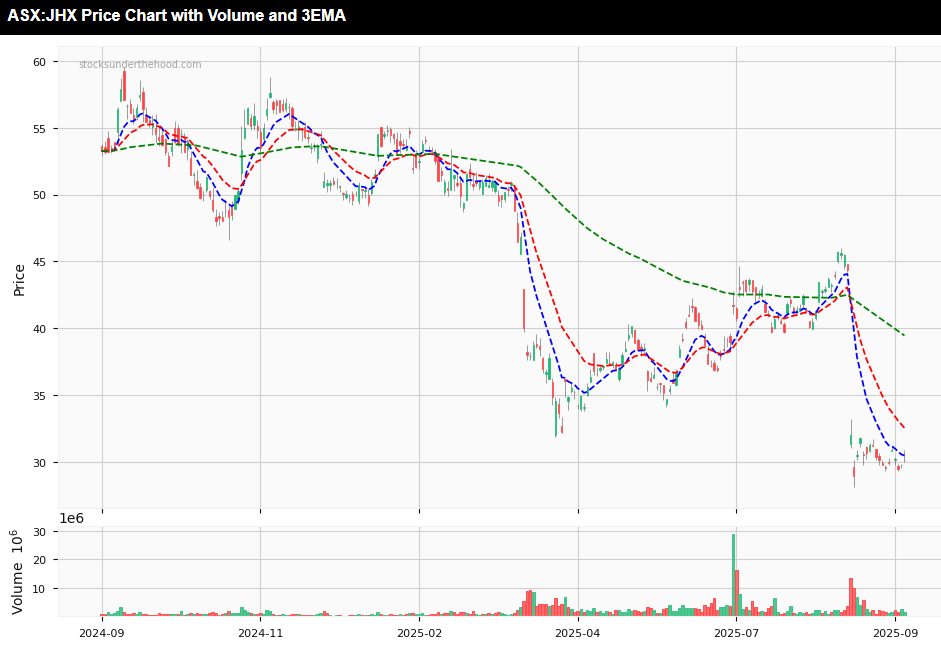The height and width of the screenshot is (650, 941).
Task: Select the 2024-11 date label
Action: (260, 633)
